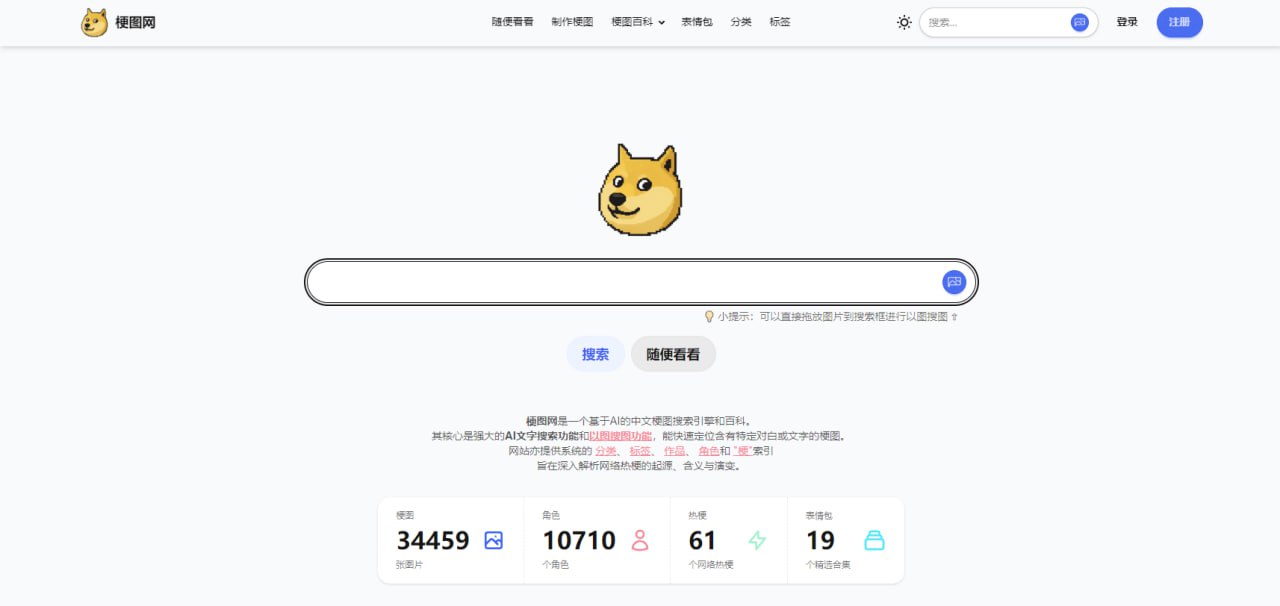
Task: Click the cyan collection icon beside 19
Action: click(874, 540)
